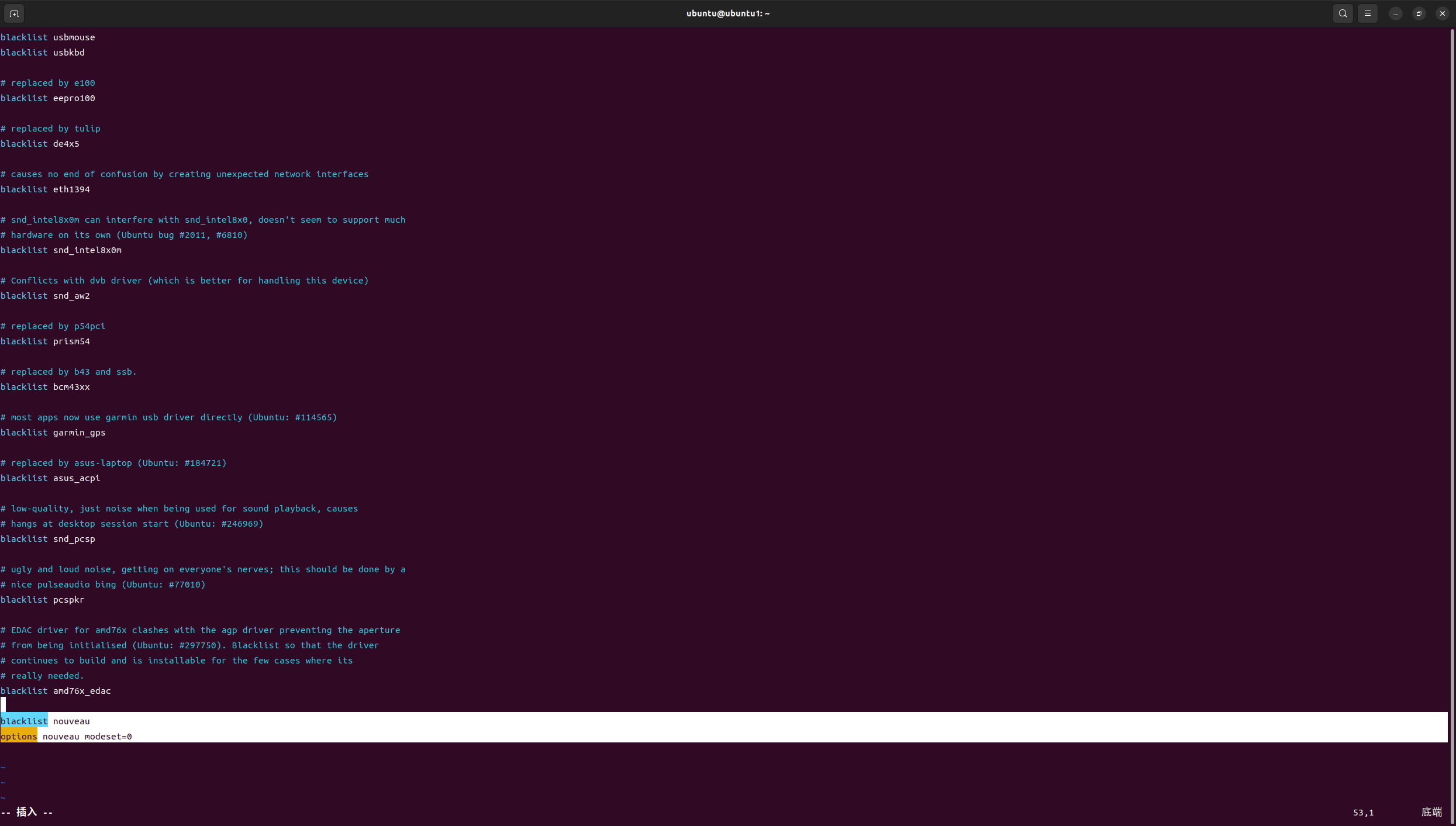1456x826 pixels.
Task: Close the terminal window
Action: click(1442, 13)
